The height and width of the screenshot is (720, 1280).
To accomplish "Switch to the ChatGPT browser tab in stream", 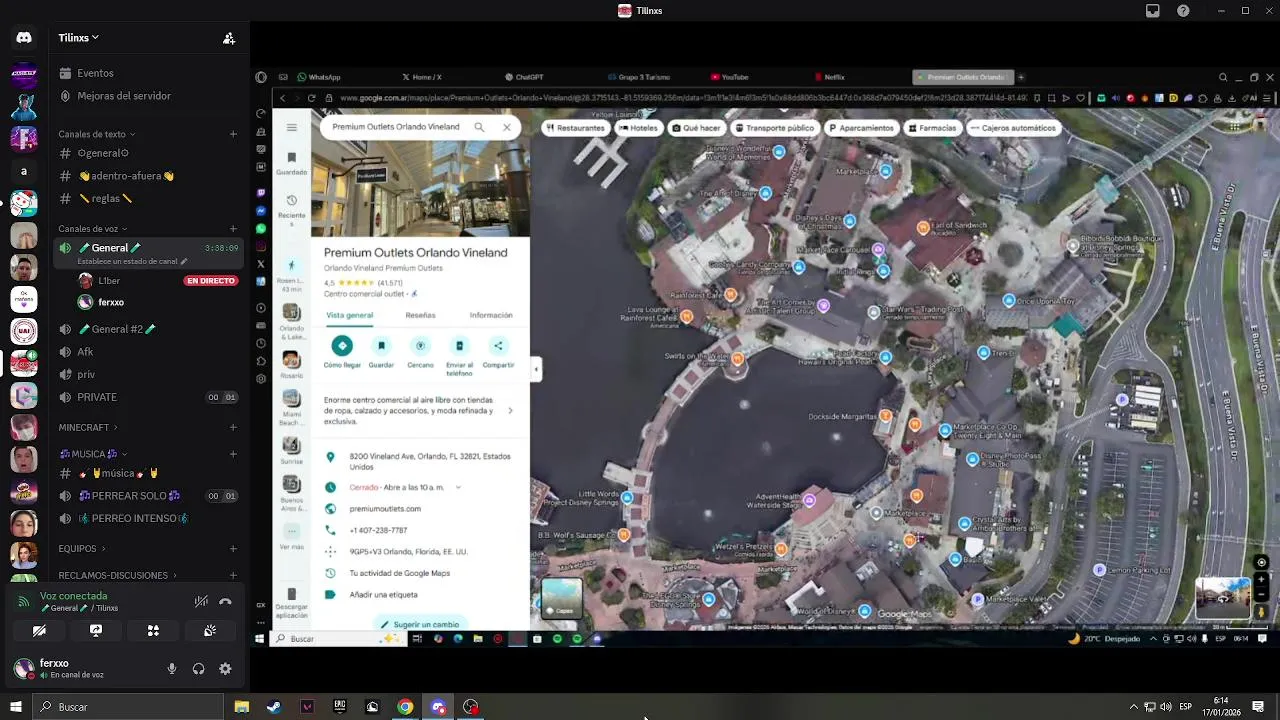I will pos(524,77).
